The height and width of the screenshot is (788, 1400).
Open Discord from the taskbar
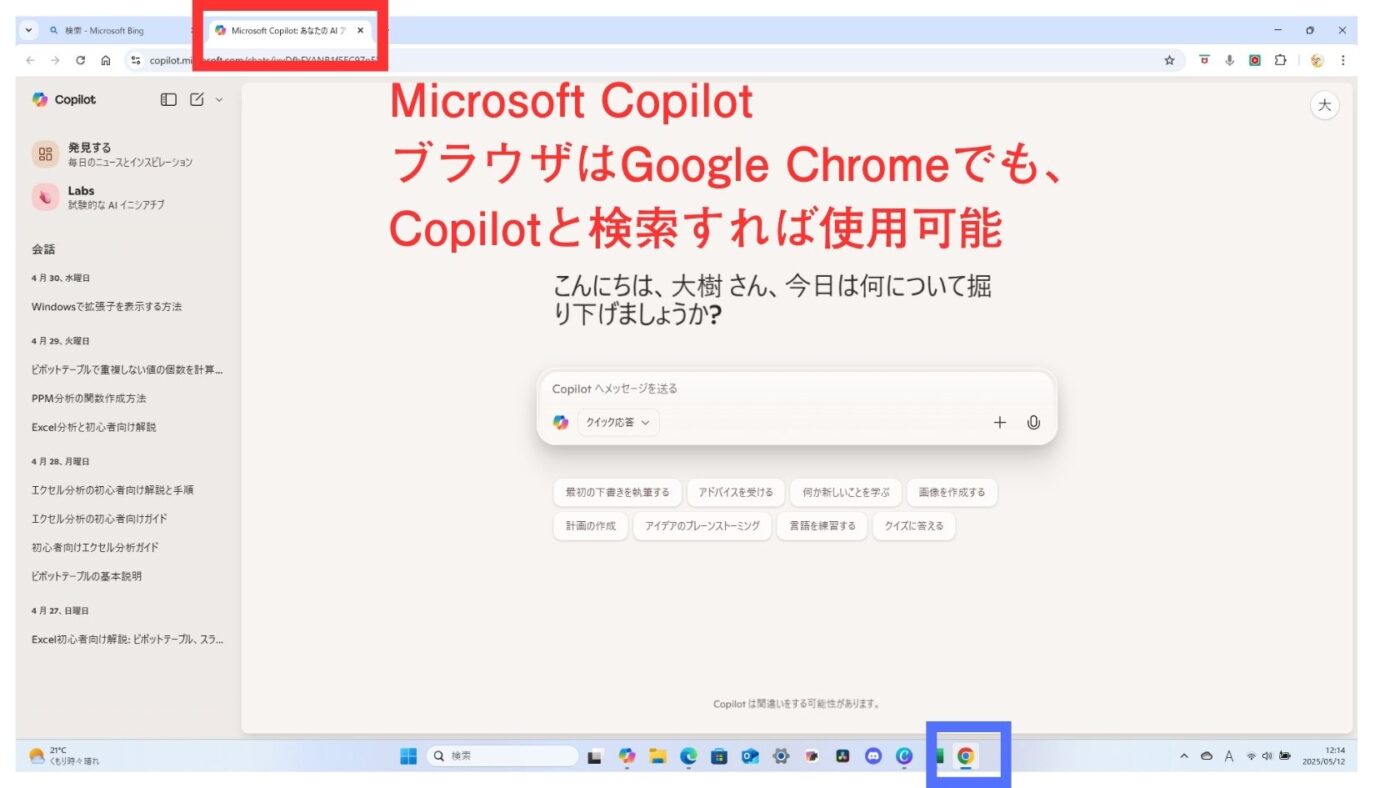873,757
